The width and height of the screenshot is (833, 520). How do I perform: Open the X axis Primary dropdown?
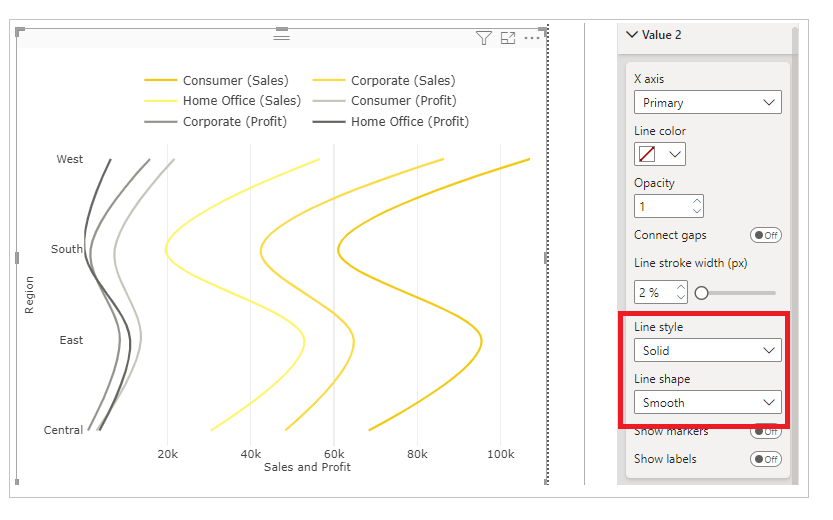click(708, 102)
